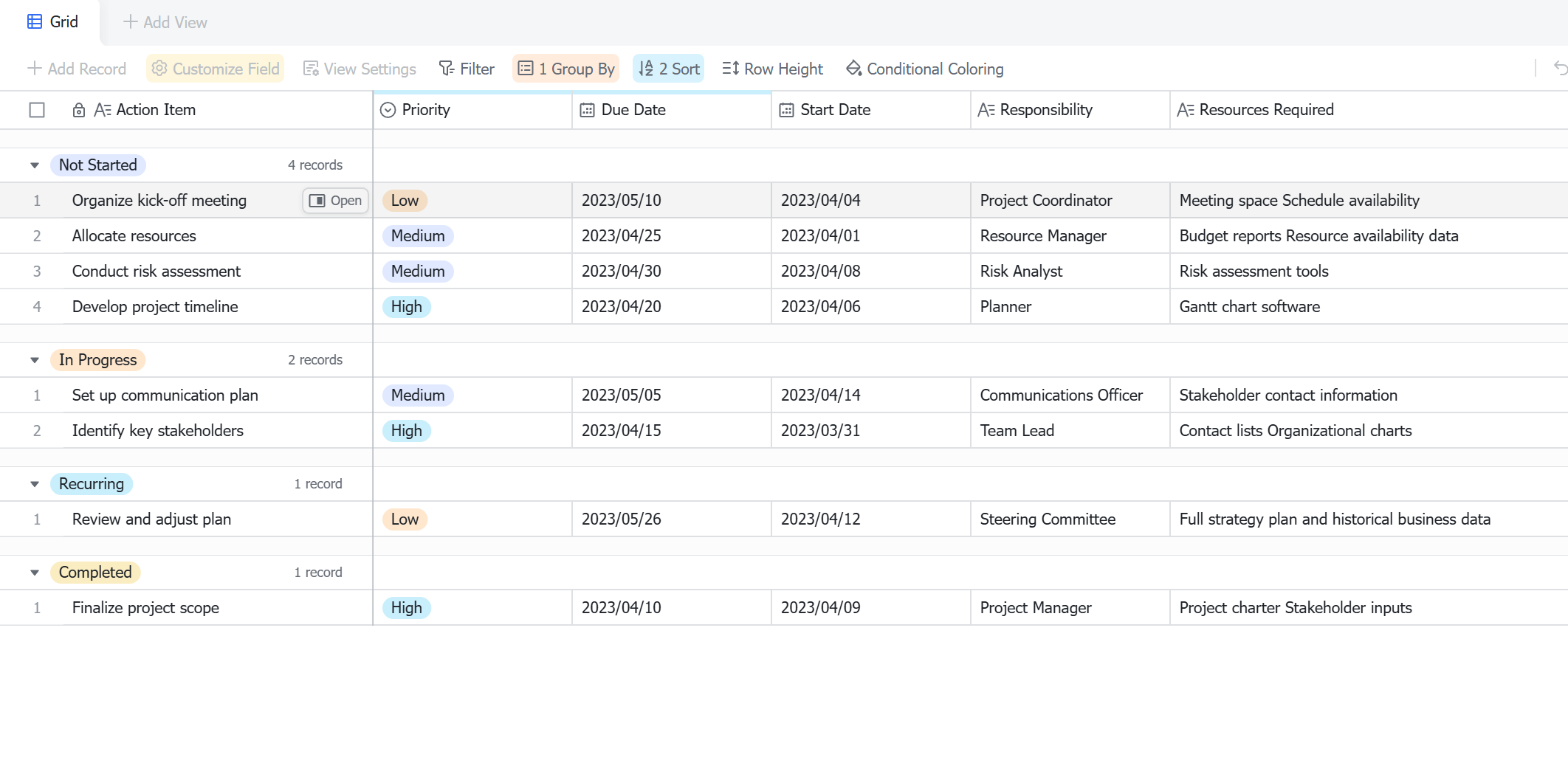Open Priority dropdown for Organize kick-off meeting
1568x760 pixels.
coord(472,201)
